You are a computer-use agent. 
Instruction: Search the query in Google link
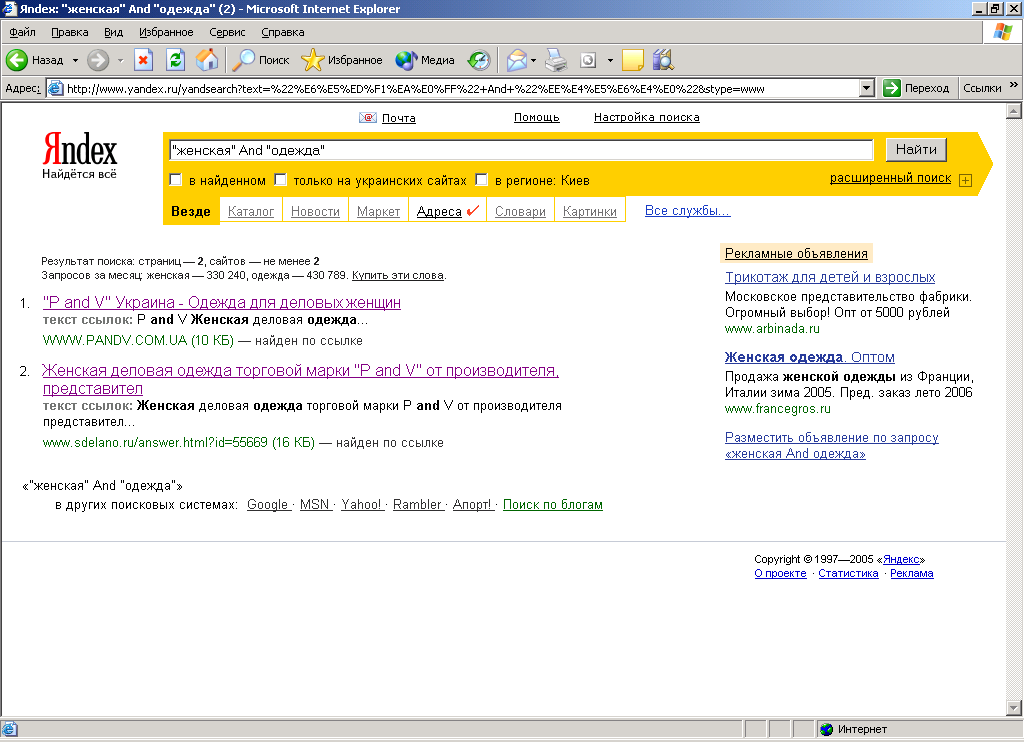[268, 504]
